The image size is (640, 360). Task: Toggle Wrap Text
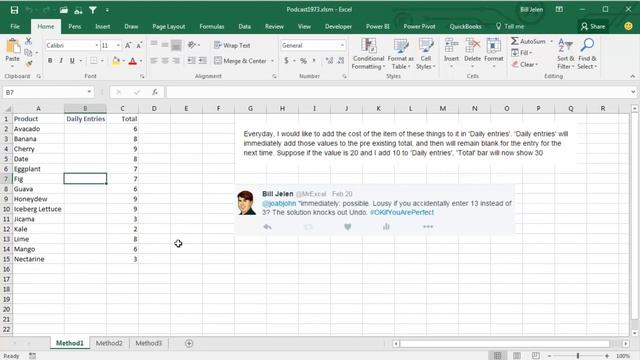tap(232, 45)
